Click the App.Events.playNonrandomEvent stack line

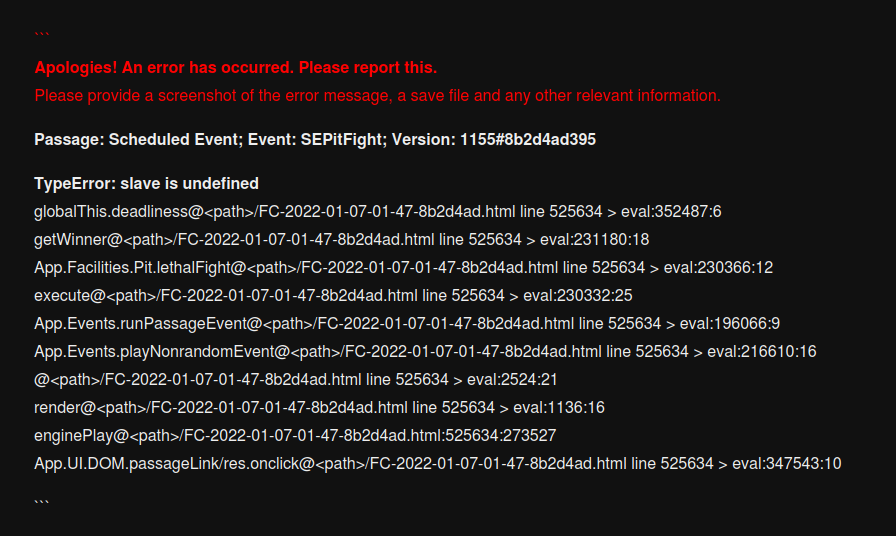(425, 352)
